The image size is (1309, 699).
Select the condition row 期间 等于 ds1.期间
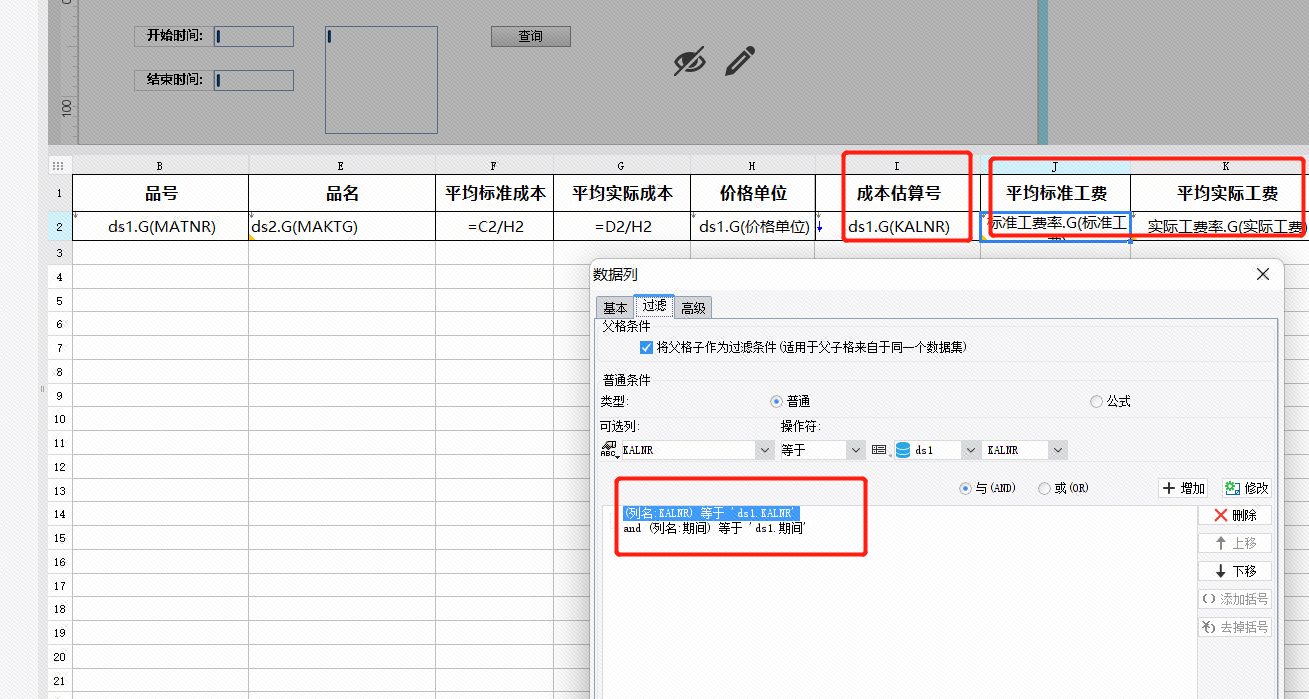[714, 527]
